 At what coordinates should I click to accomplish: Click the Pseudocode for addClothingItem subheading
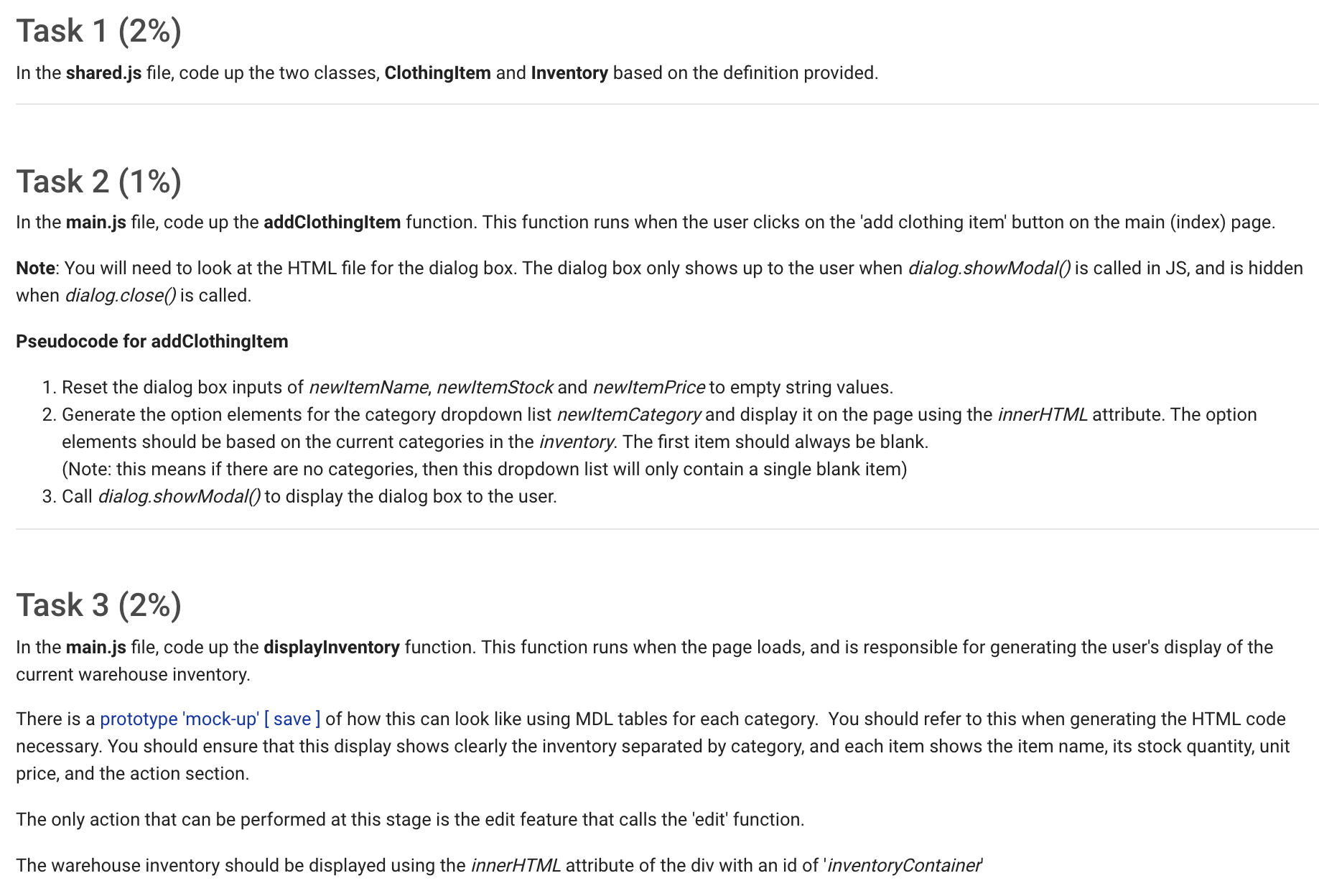(152, 341)
